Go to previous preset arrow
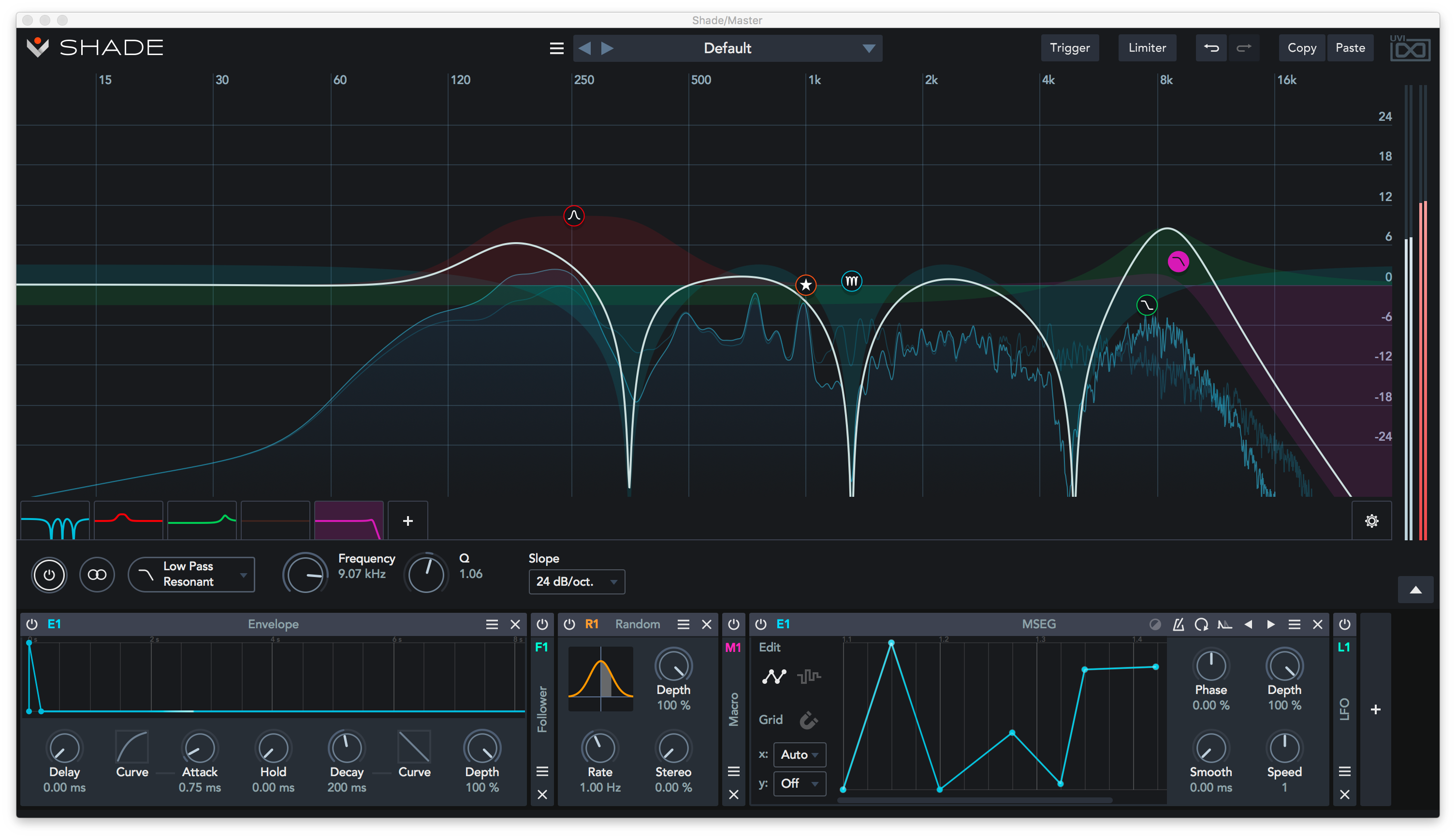 [x=584, y=48]
